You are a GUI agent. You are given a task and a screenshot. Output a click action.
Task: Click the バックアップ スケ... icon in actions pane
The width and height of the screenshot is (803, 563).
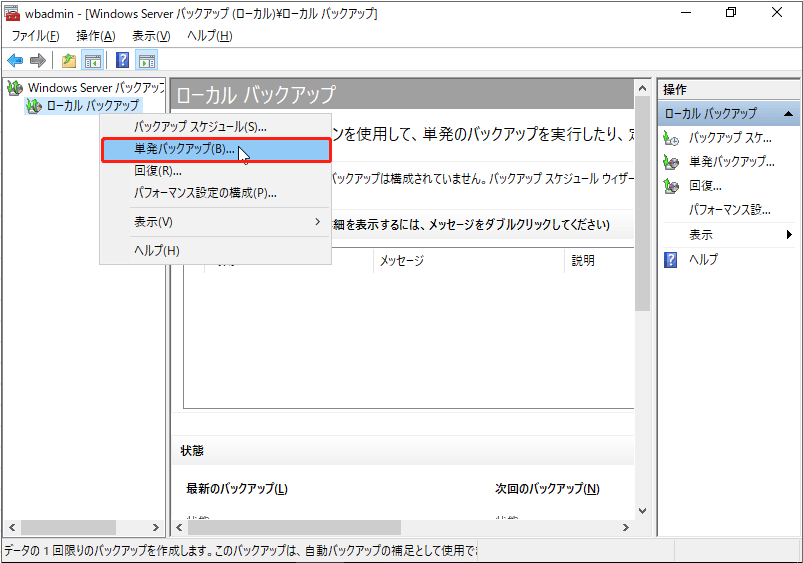pyautogui.click(x=671, y=138)
